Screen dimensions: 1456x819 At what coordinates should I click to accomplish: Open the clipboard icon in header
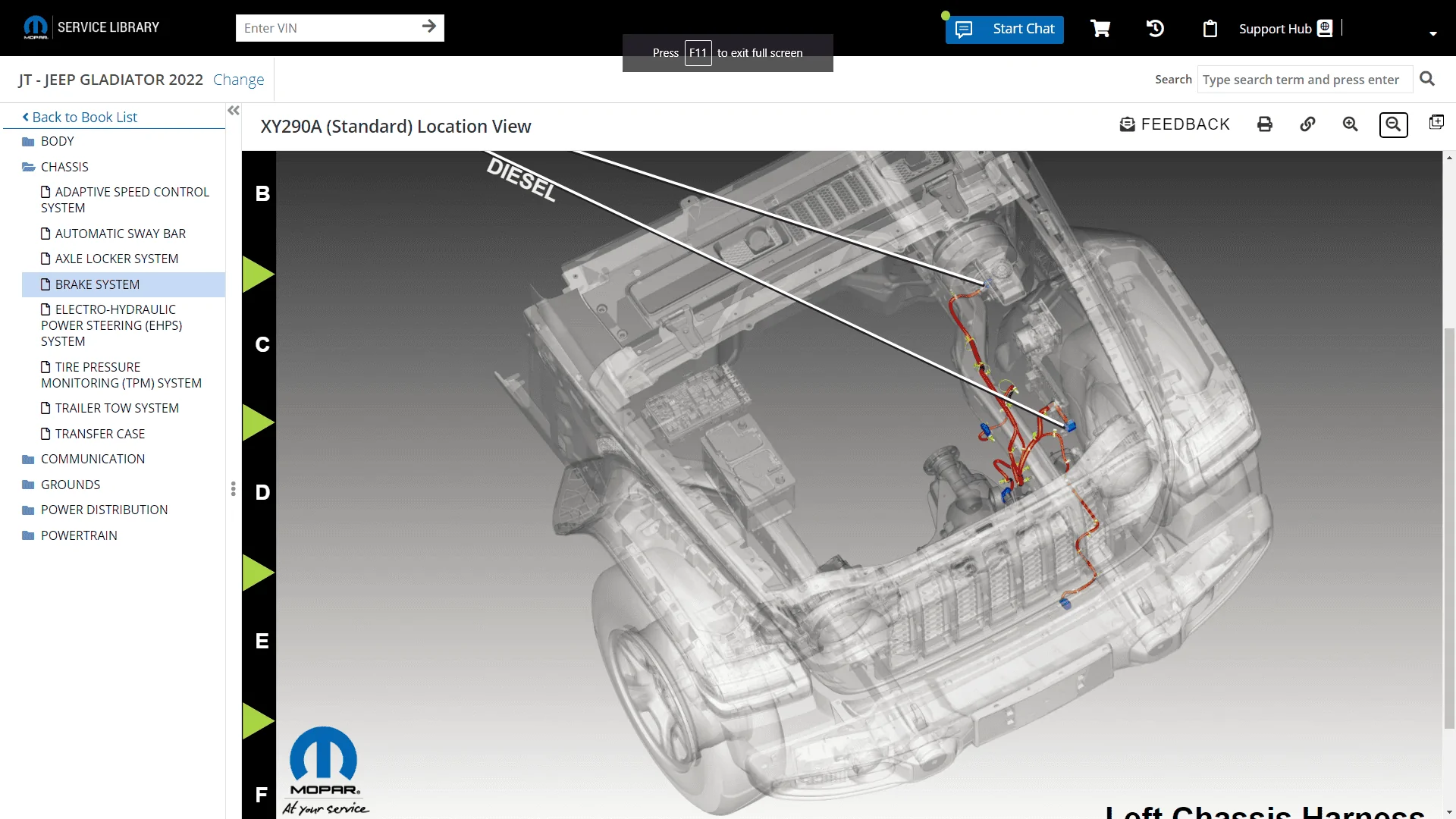[1210, 29]
